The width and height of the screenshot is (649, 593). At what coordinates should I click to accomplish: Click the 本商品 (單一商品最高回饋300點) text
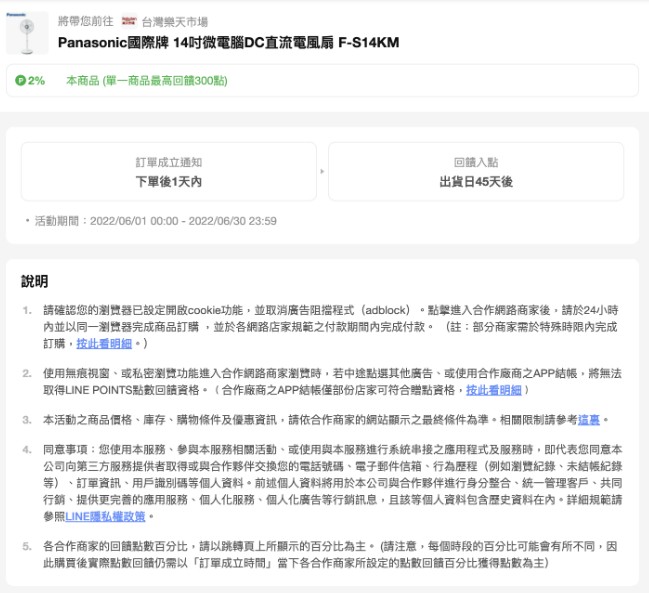point(147,80)
